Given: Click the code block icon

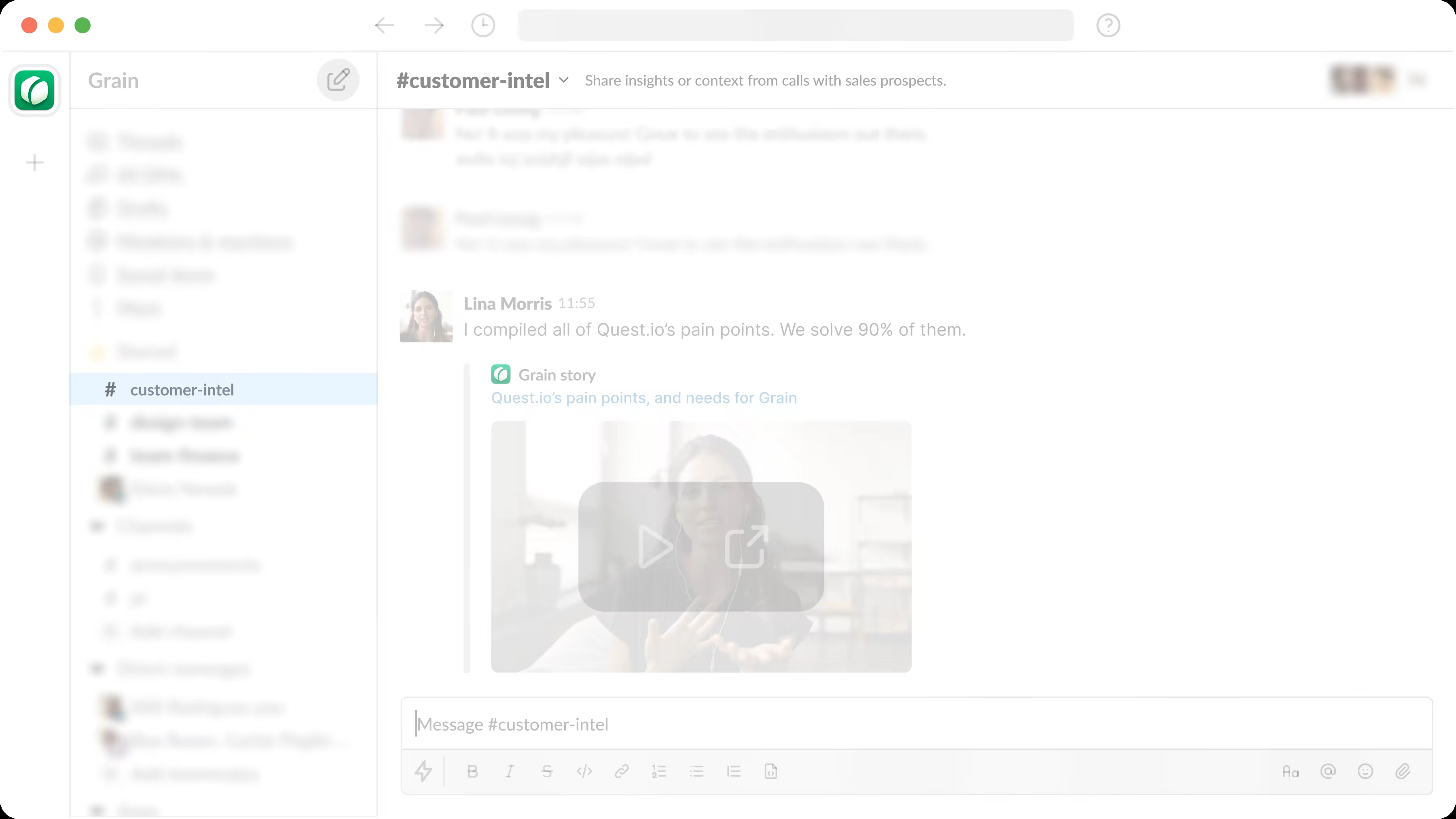Looking at the screenshot, I should click(x=771, y=772).
